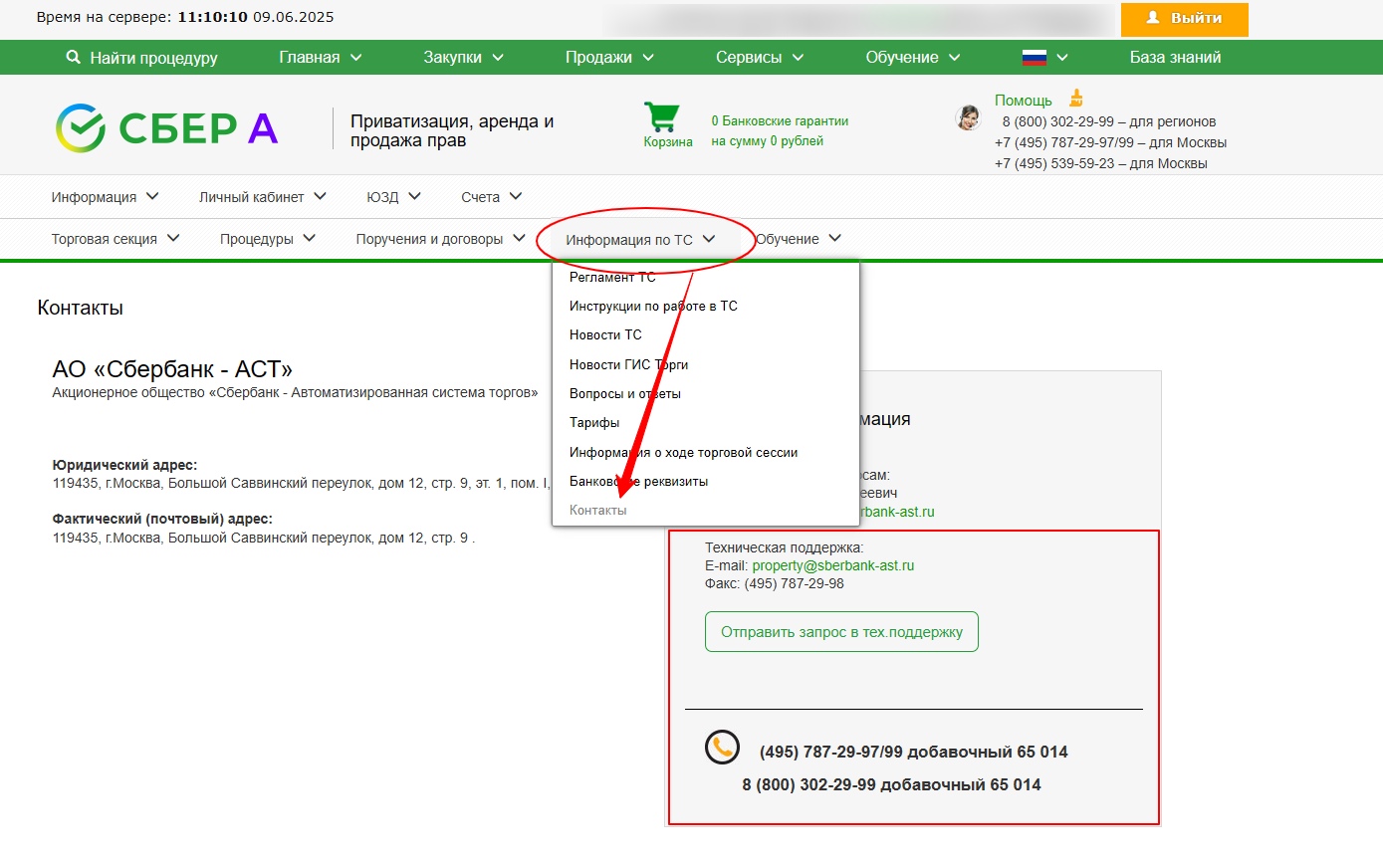Collapse the Информация по ТС menu
The height and width of the screenshot is (868, 1383).
tap(640, 240)
